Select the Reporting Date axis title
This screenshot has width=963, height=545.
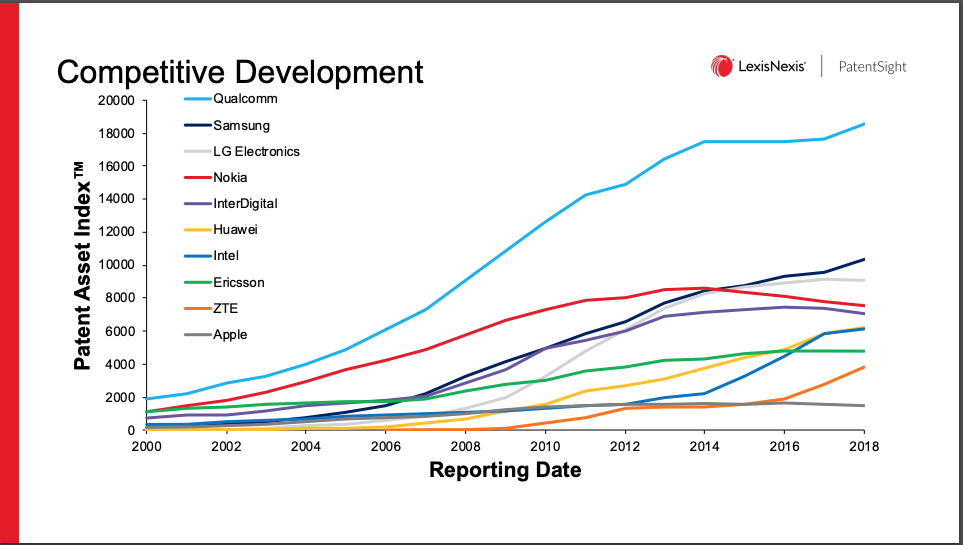[x=505, y=470]
